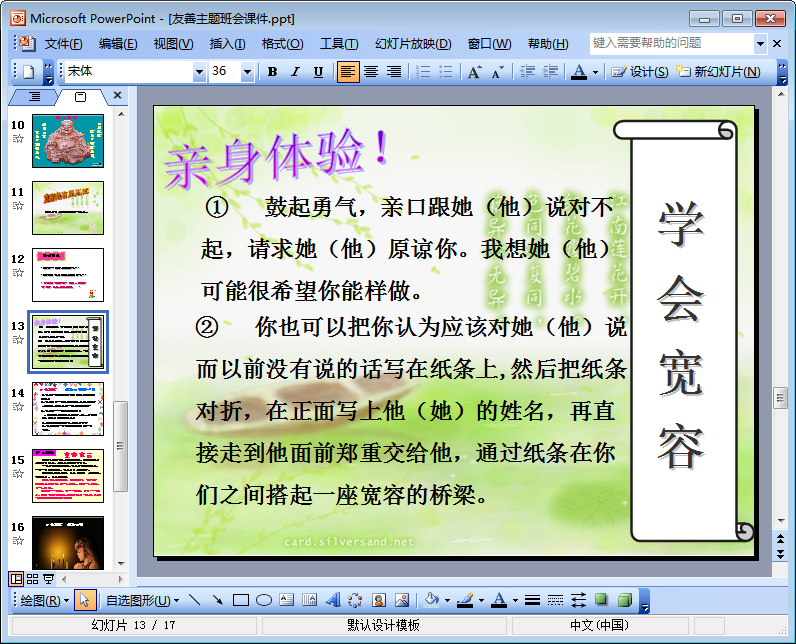Insert a vertical Text Box
Screen dimensions: 796x644
tap(309, 600)
